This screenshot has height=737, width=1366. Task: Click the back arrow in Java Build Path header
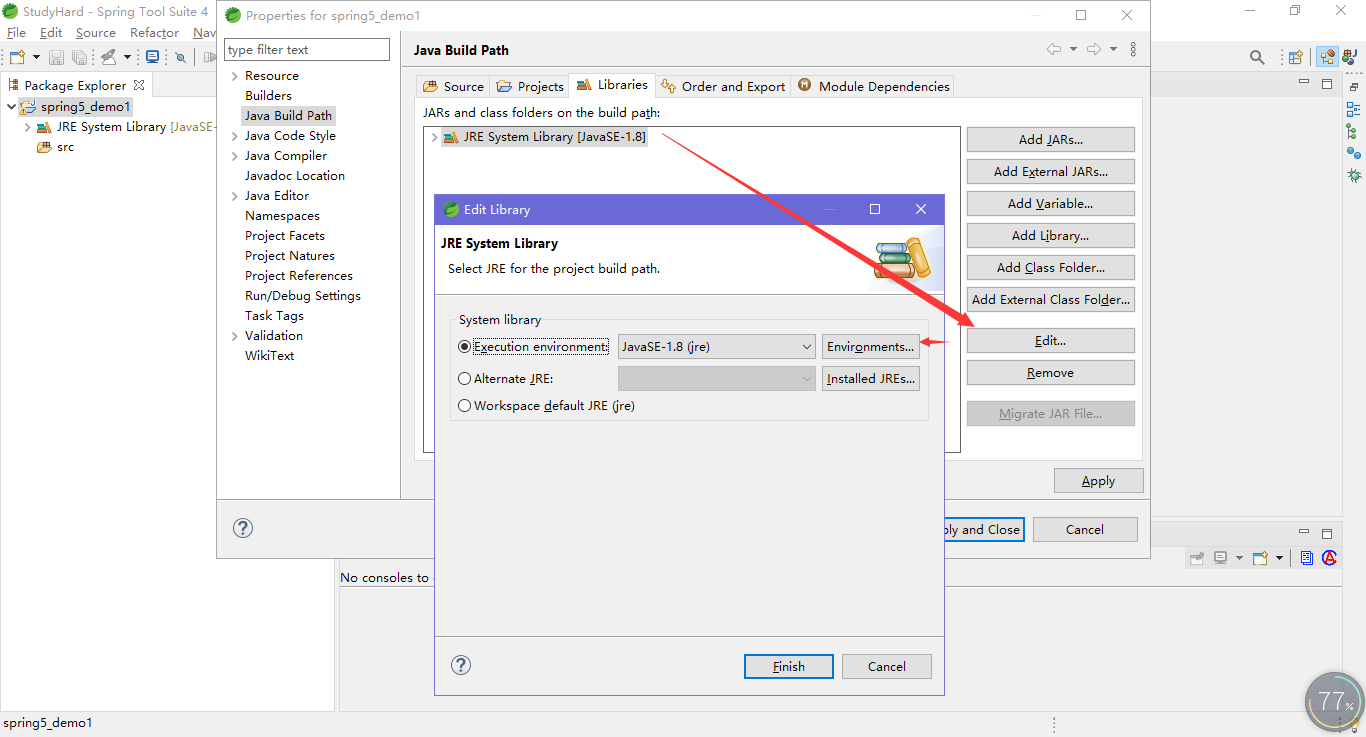(x=1054, y=49)
